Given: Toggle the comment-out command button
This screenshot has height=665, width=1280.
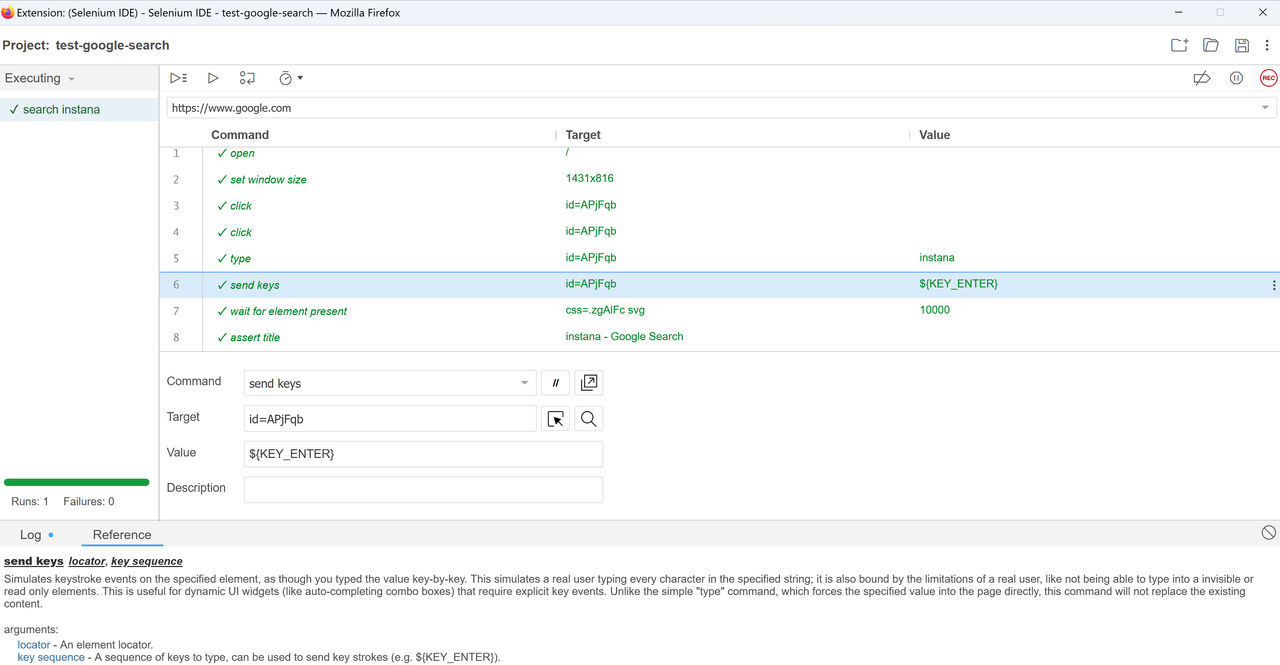Looking at the screenshot, I should (x=555, y=383).
